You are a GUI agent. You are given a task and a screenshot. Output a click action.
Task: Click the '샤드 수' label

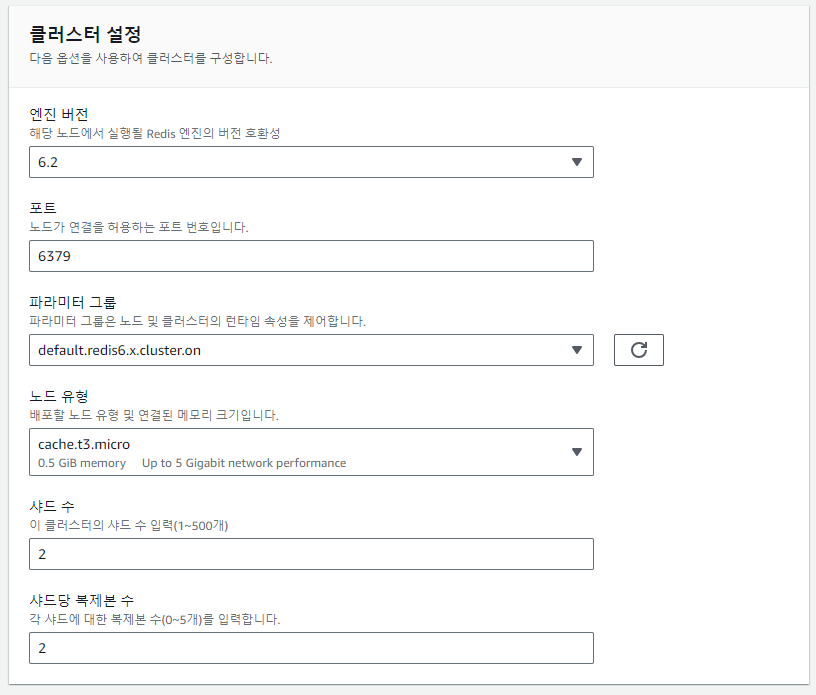click(52, 506)
